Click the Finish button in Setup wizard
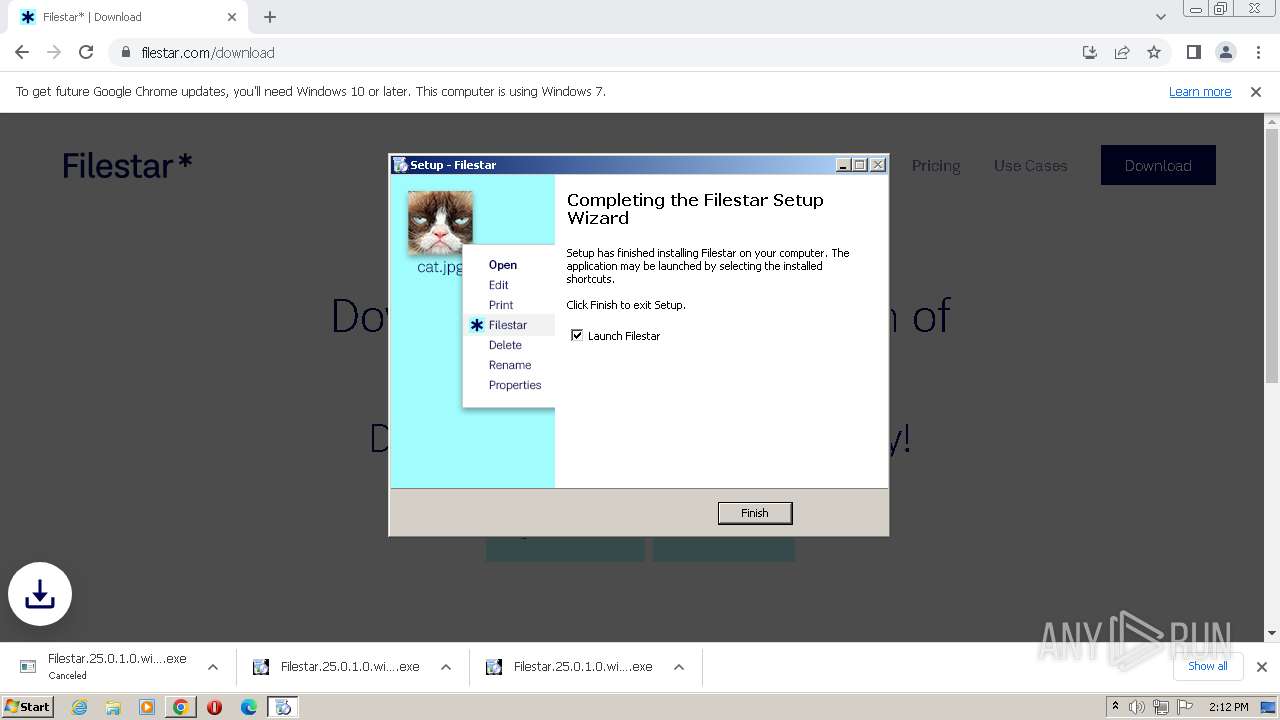 click(x=755, y=513)
